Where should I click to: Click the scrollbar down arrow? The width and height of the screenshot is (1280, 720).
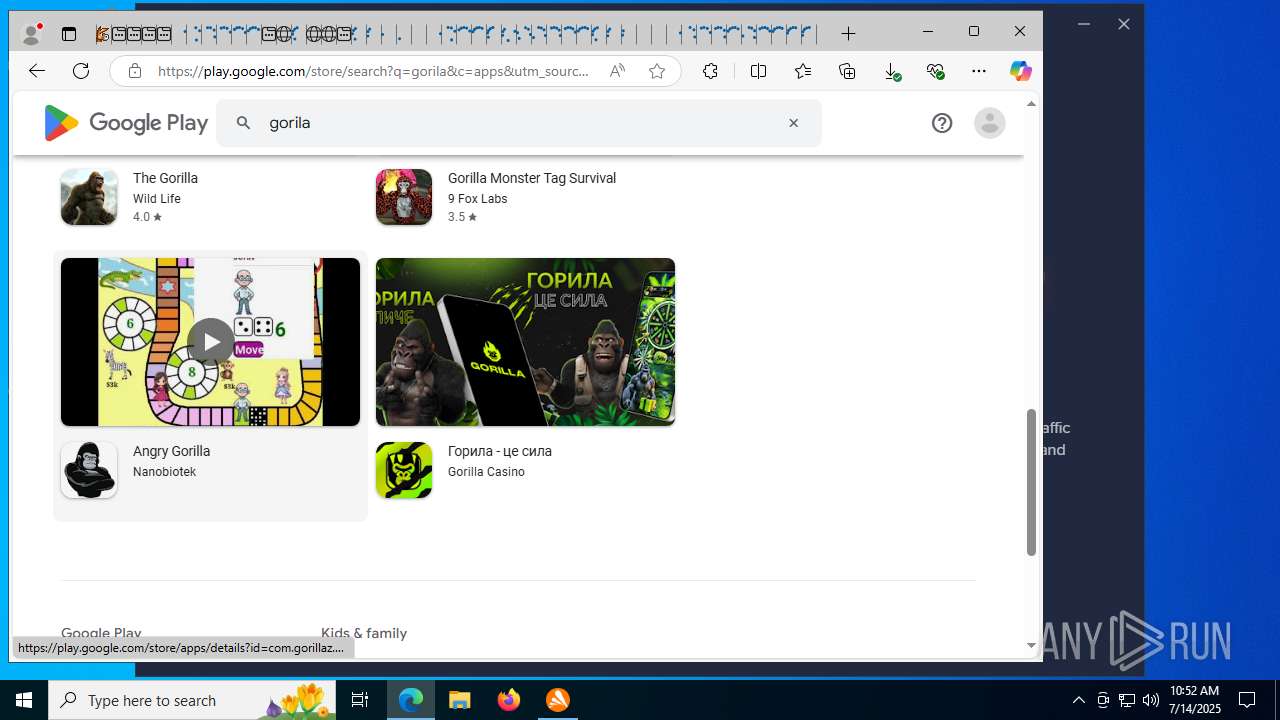coord(1031,646)
